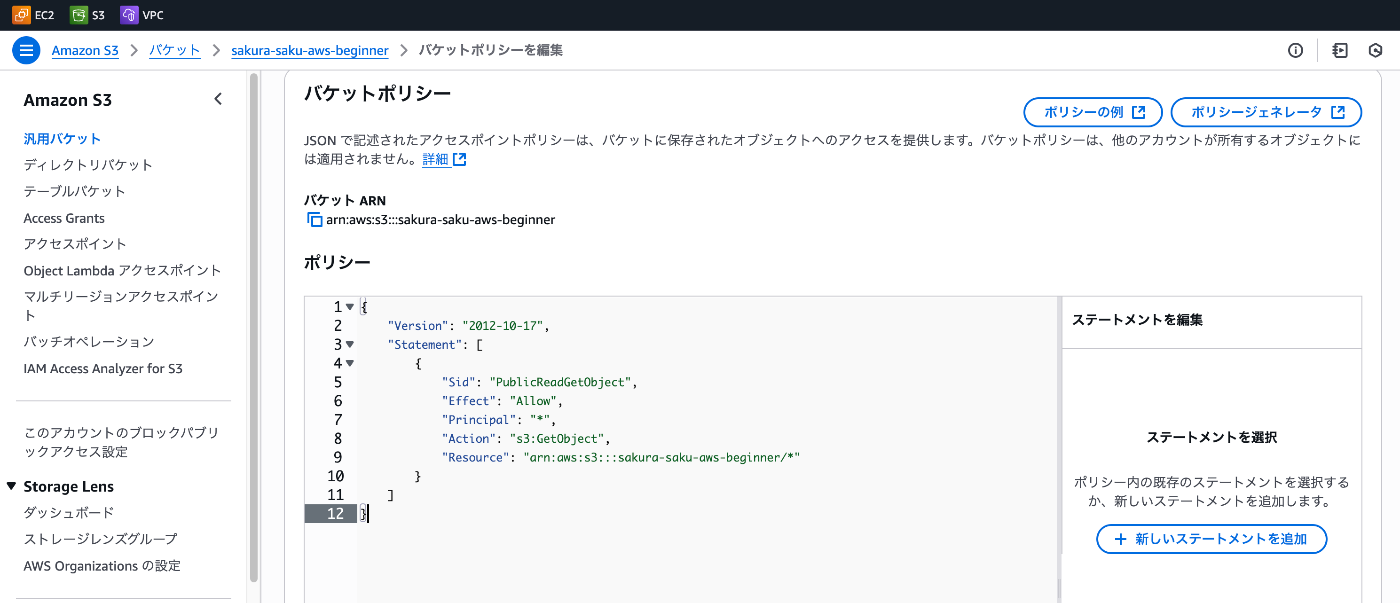Collapse the Storage Lens section
The height and width of the screenshot is (603, 1400).
click(x=12, y=486)
